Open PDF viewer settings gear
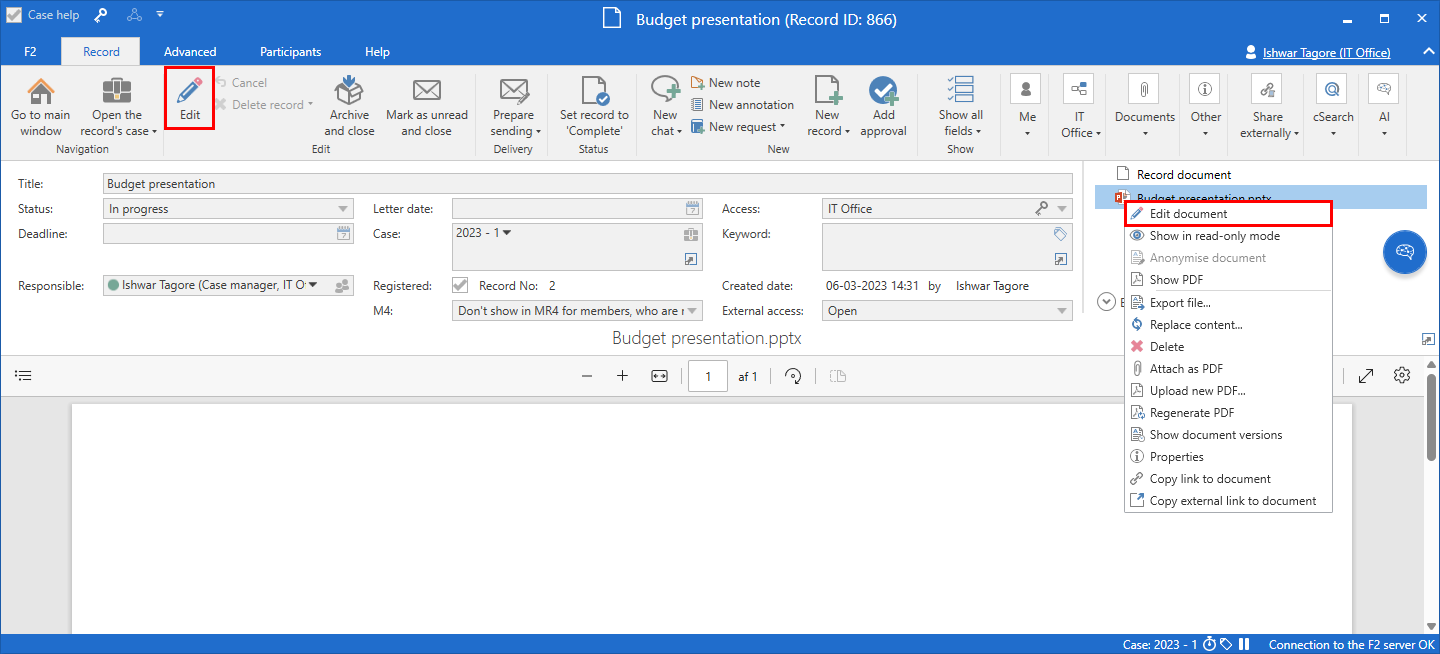This screenshot has width=1440, height=654. pyautogui.click(x=1402, y=376)
